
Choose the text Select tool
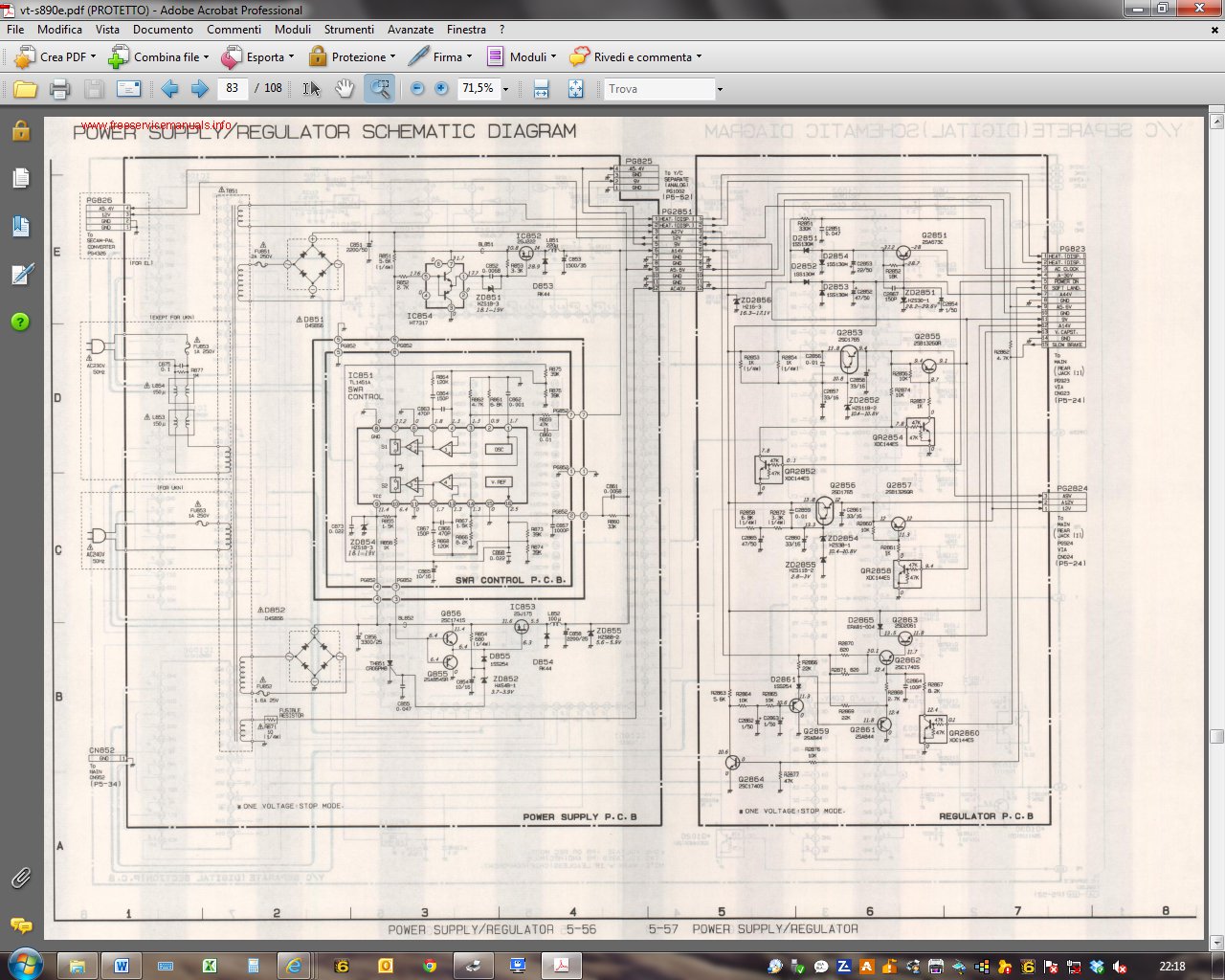[x=311, y=89]
